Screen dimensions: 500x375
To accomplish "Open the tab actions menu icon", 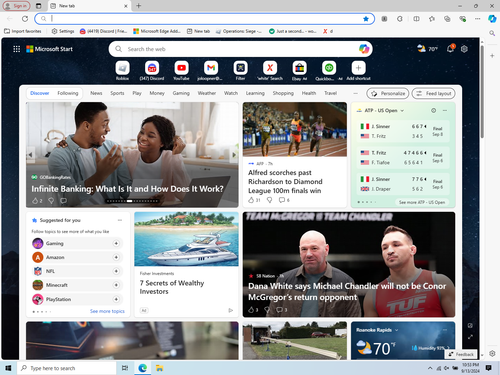I will (39, 6).
